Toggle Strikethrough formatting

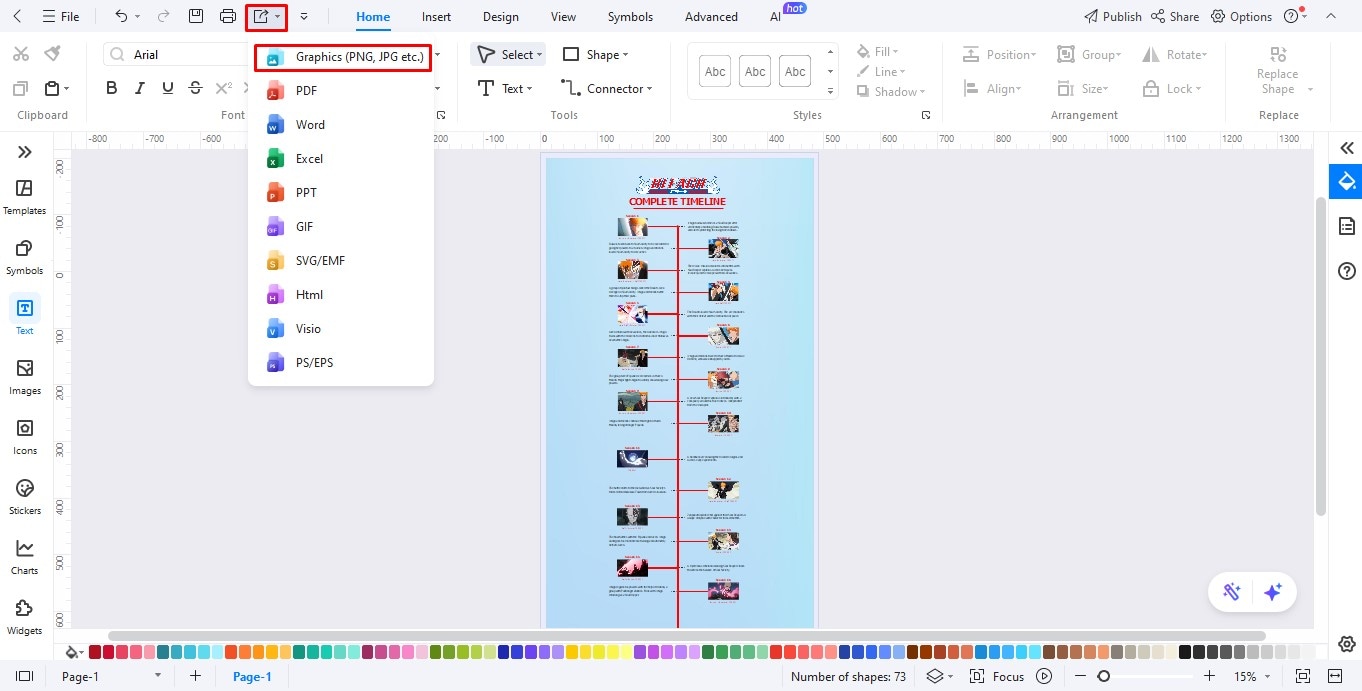tap(196, 88)
